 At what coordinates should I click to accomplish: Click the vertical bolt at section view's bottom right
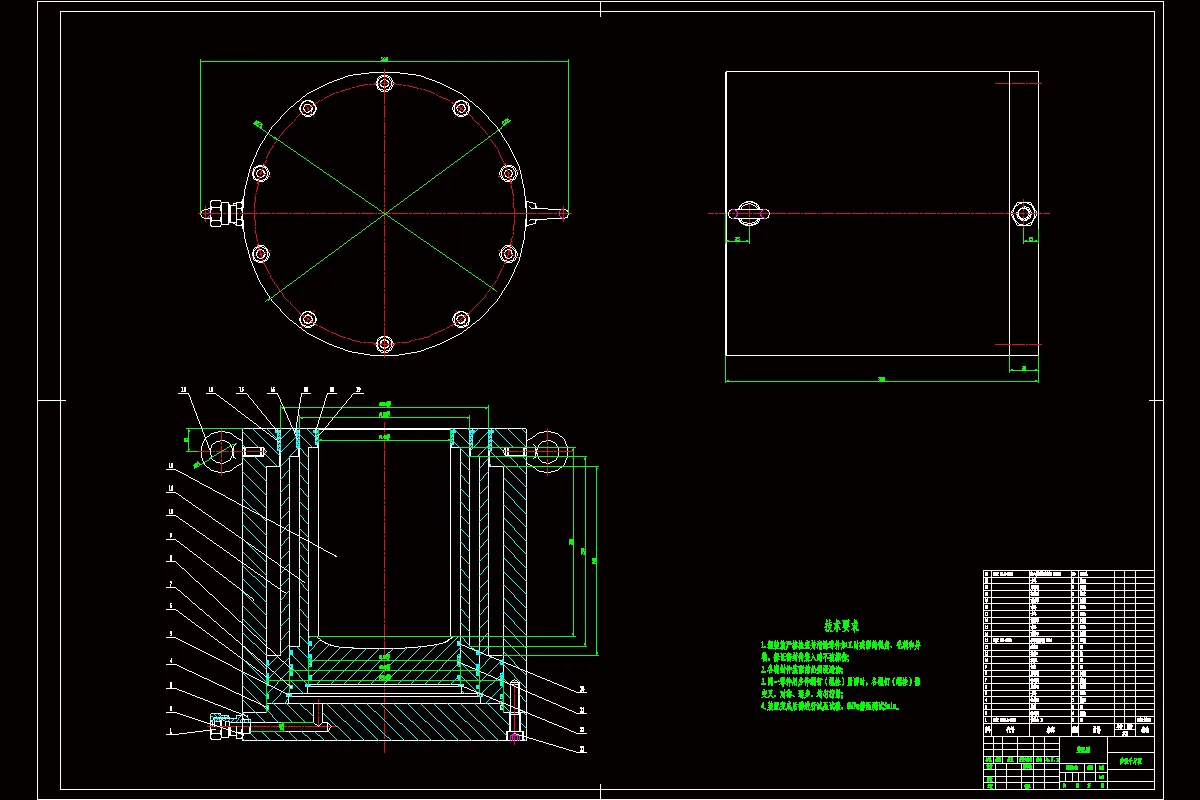click(515, 711)
